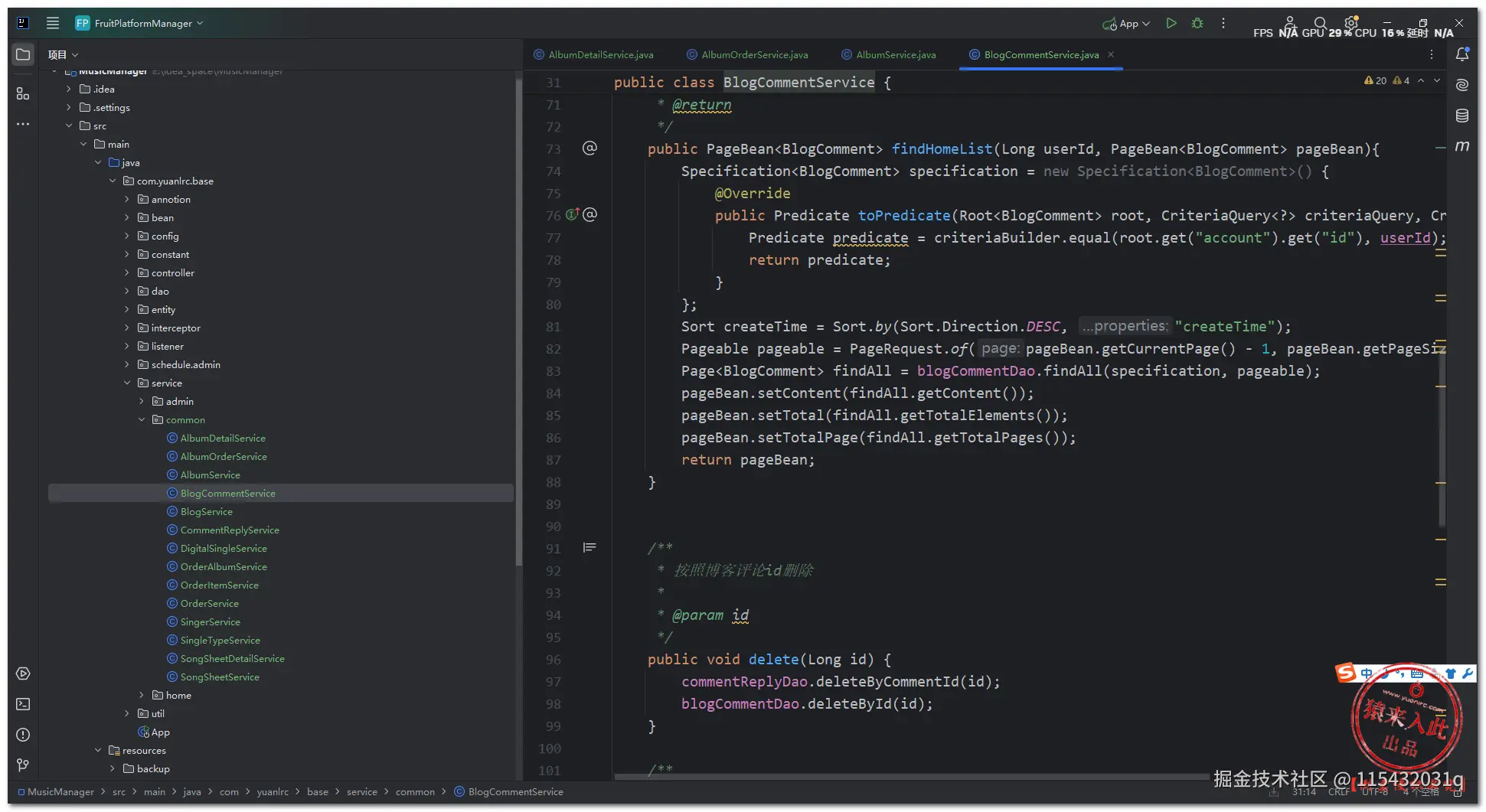Debug the App configuration
The image size is (1486, 812).
(1197, 23)
